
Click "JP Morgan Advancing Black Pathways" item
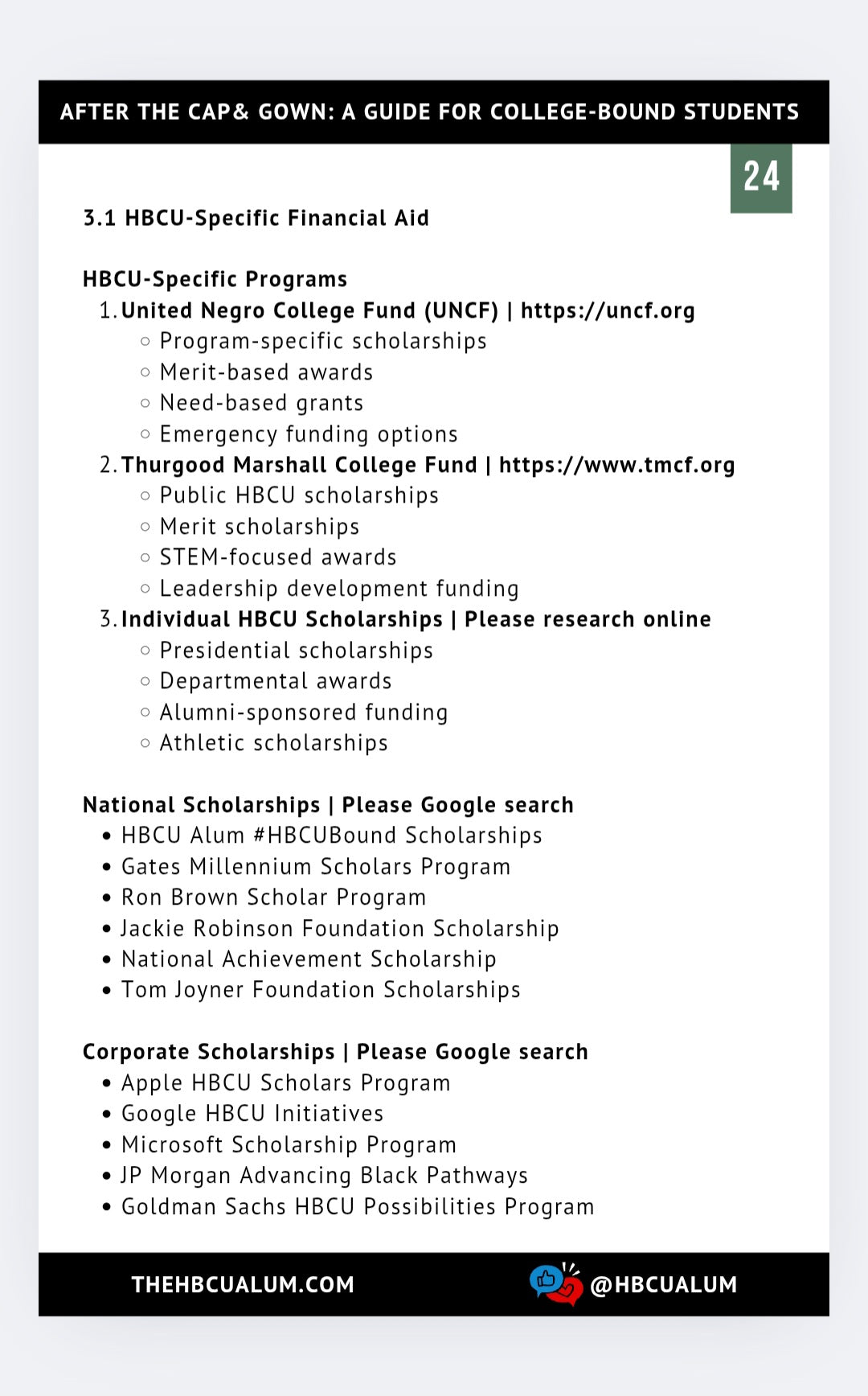click(x=324, y=1176)
